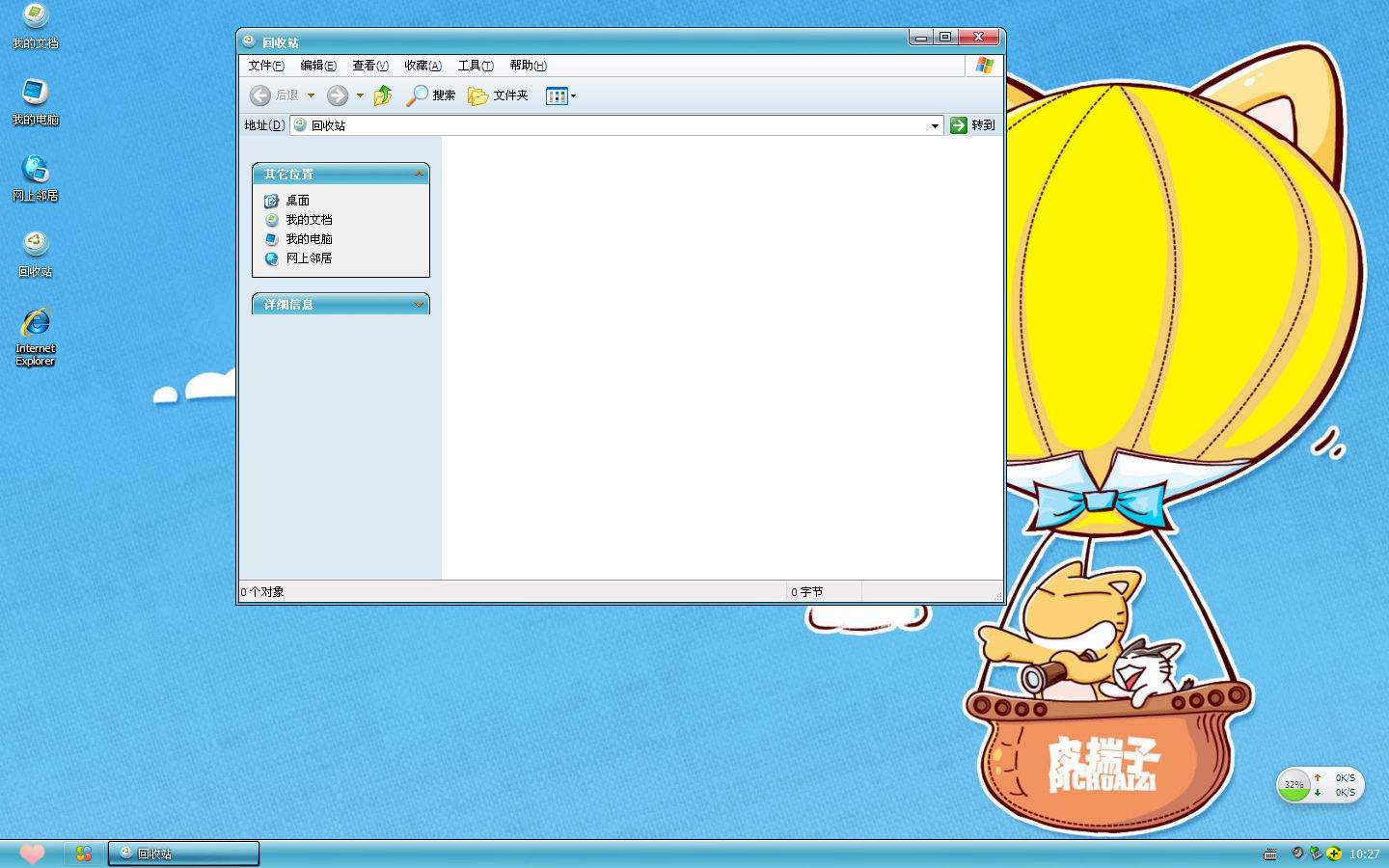Open the Back button history dropdown arrow

[x=311, y=95]
